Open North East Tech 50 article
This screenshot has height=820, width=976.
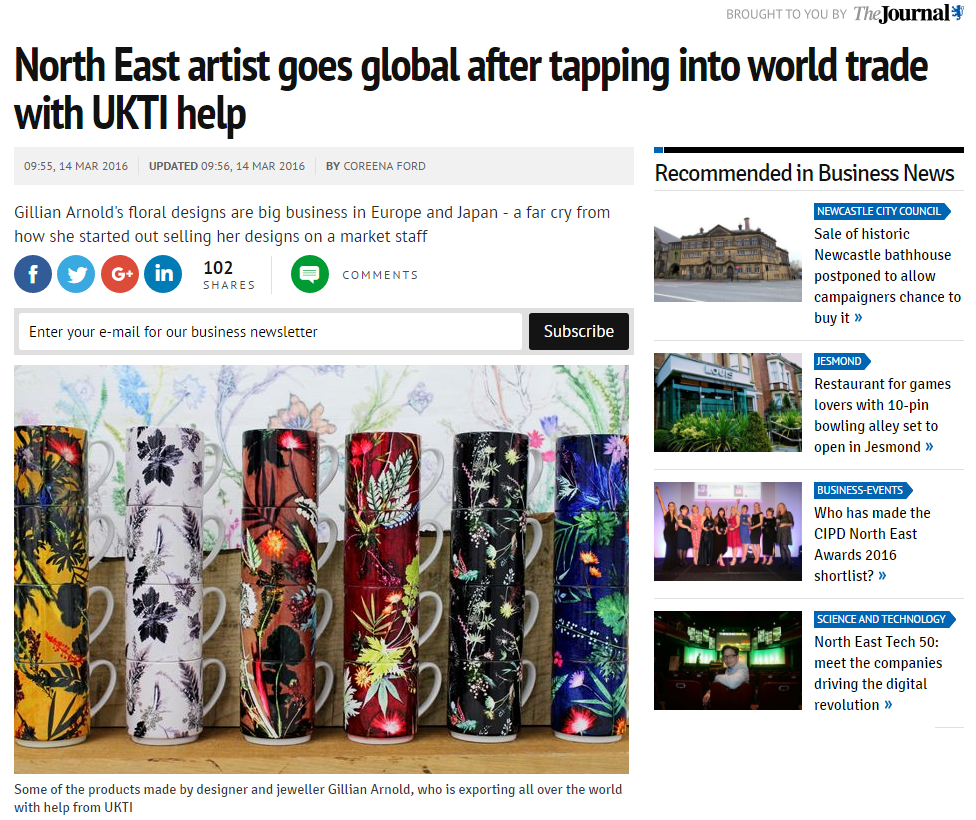click(878, 673)
